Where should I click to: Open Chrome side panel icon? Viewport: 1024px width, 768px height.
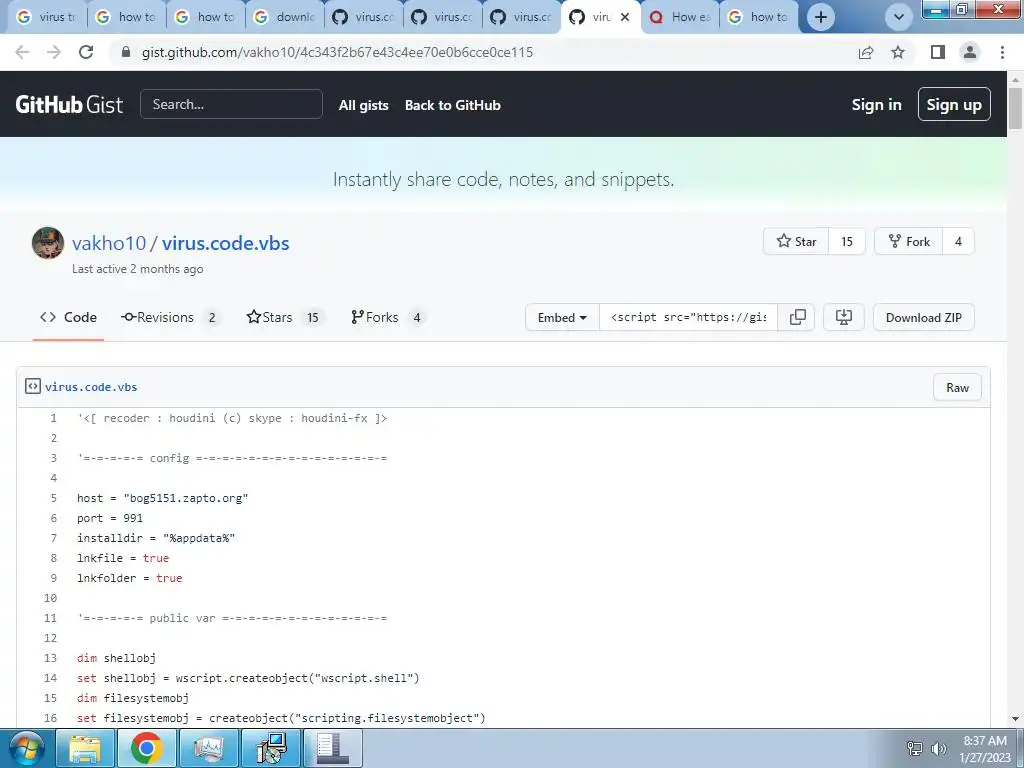[x=938, y=52]
